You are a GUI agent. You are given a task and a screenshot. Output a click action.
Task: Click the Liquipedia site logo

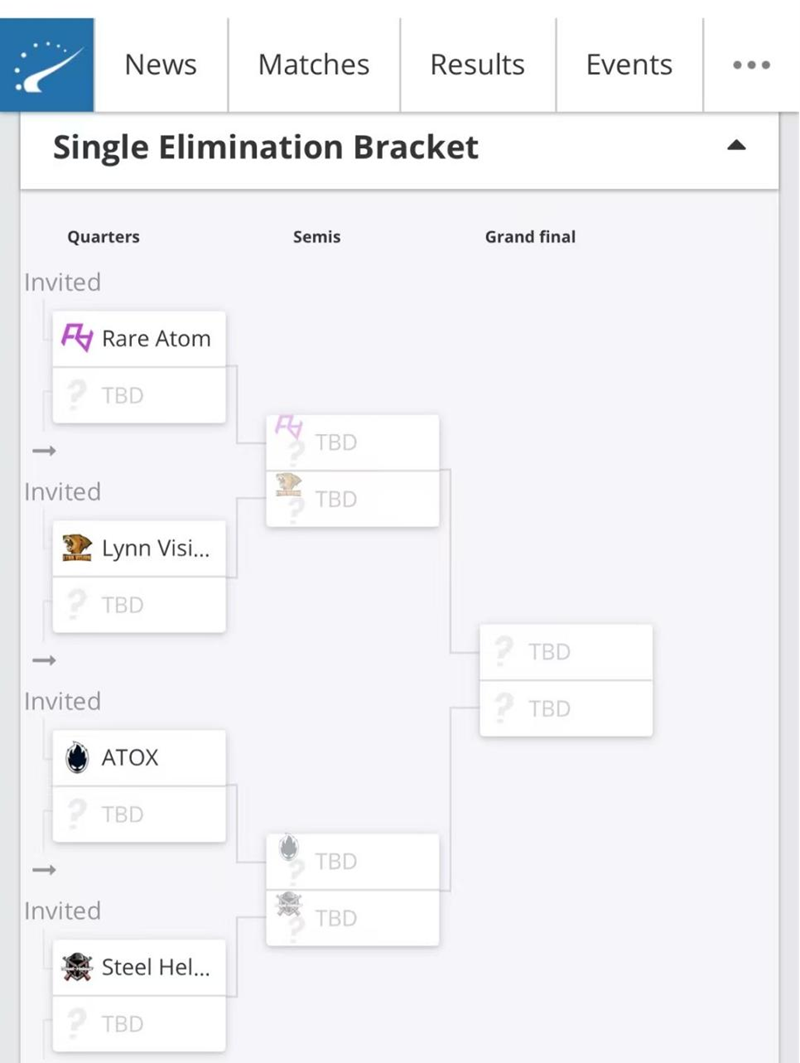point(46,63)
